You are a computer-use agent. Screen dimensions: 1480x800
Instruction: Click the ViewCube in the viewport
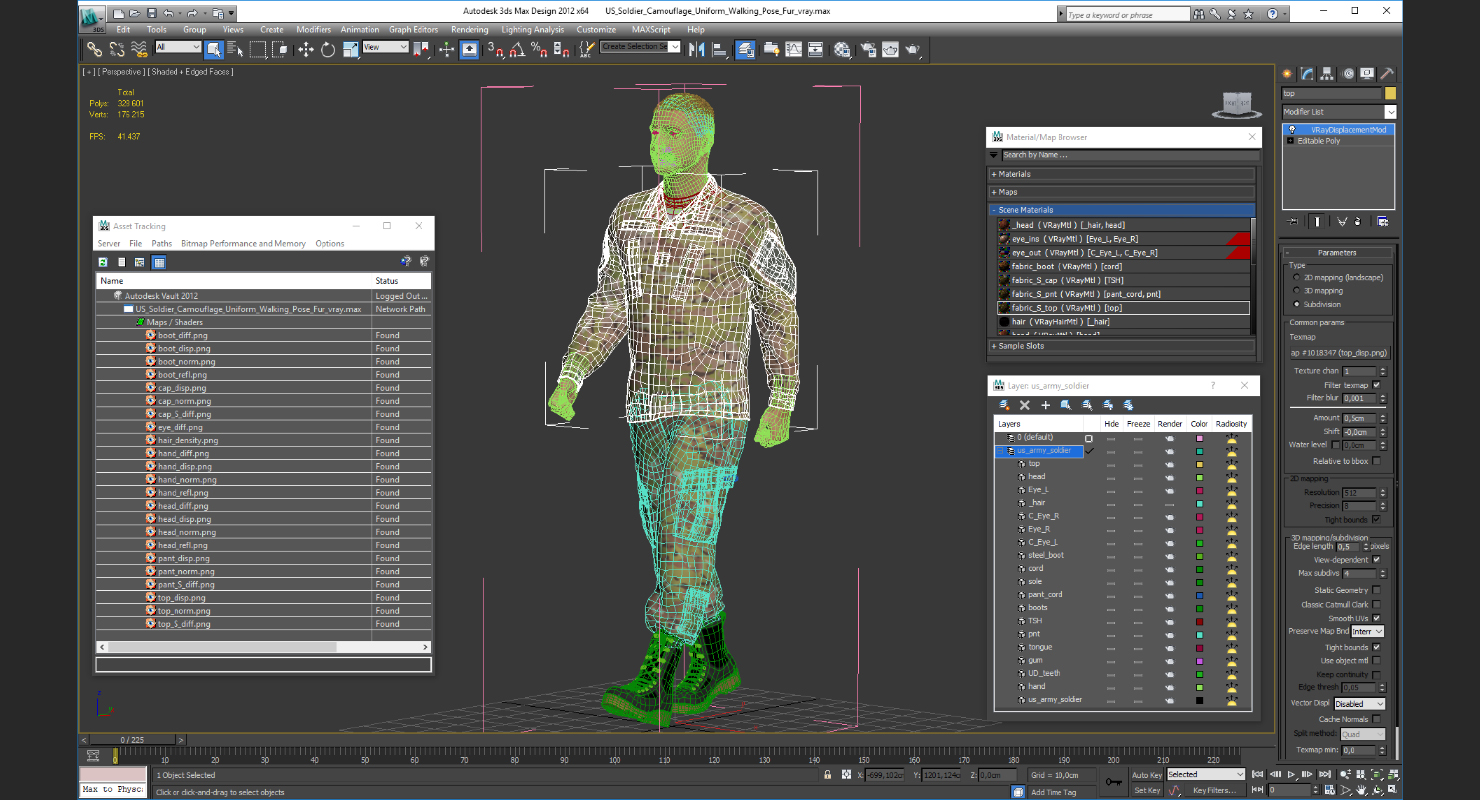[x=1237, y=103]
